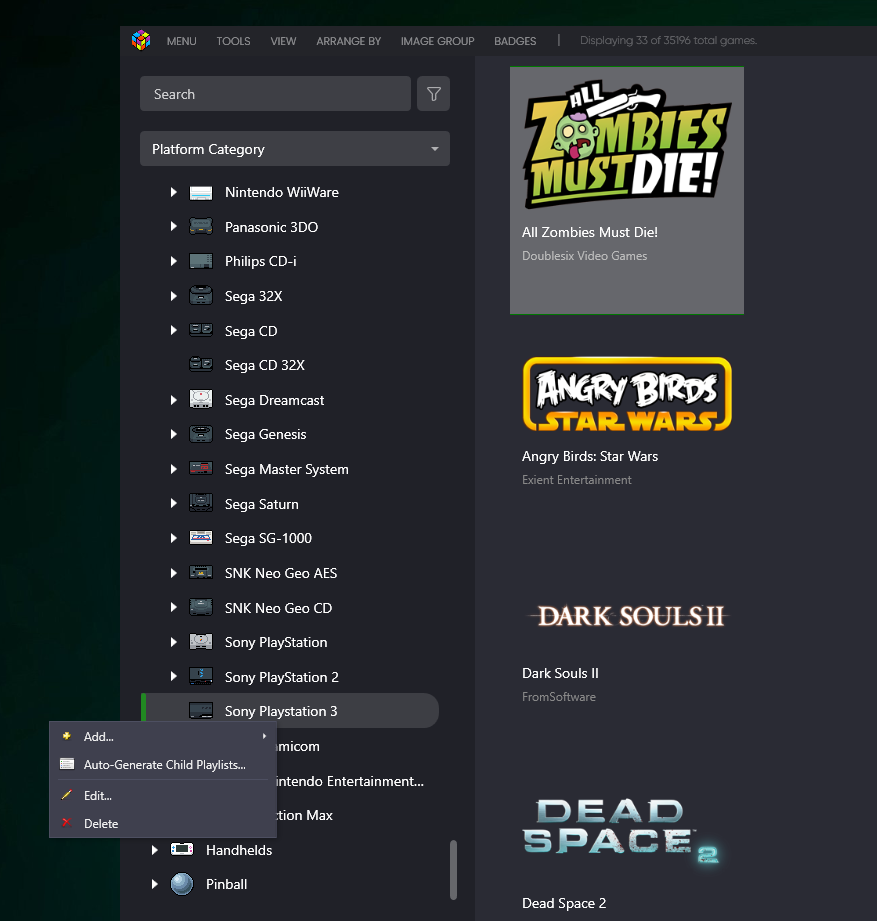
Task: Open the TOOLS menu
Action: 233,41
